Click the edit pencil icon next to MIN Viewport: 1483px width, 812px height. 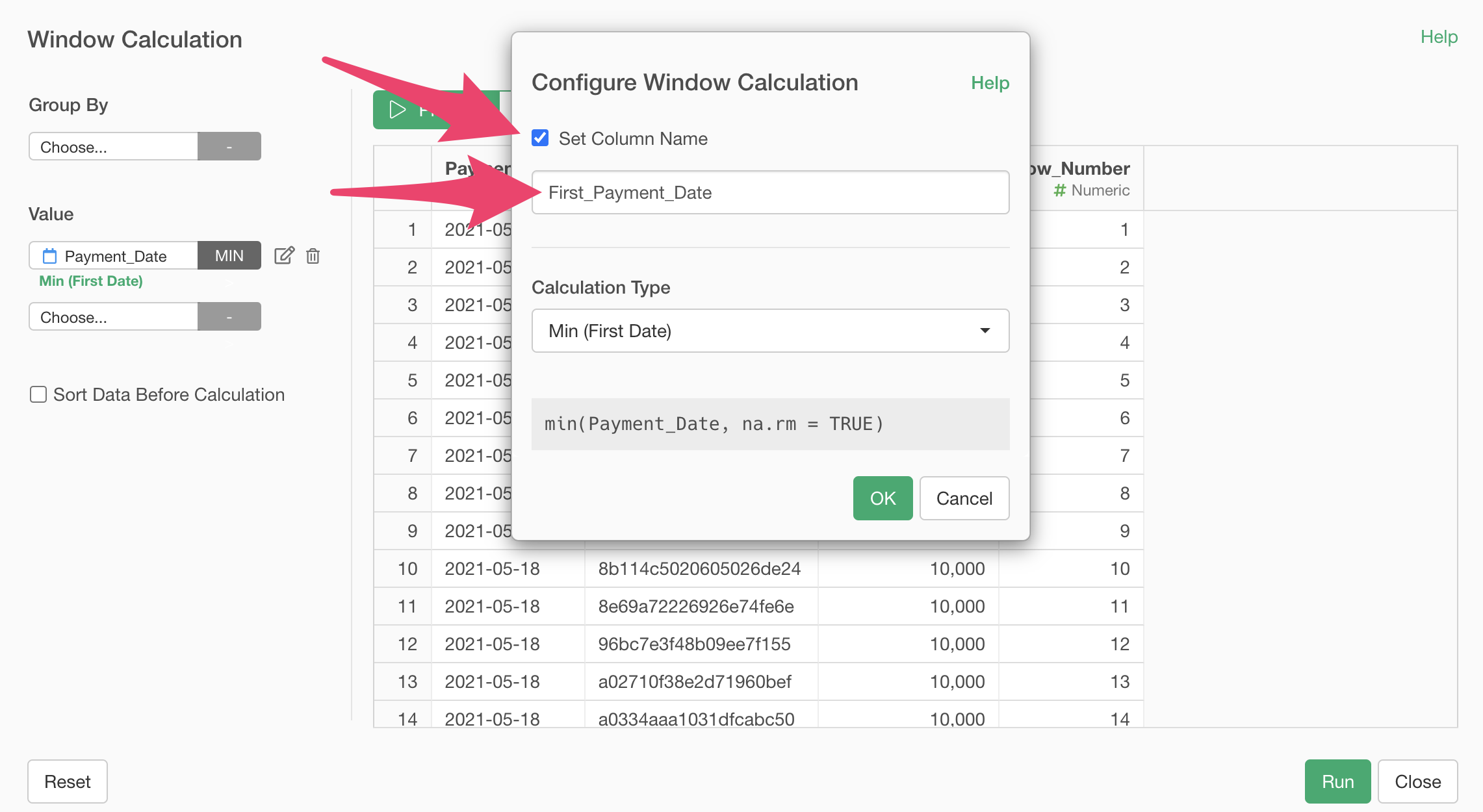click(x=284, y=255)
